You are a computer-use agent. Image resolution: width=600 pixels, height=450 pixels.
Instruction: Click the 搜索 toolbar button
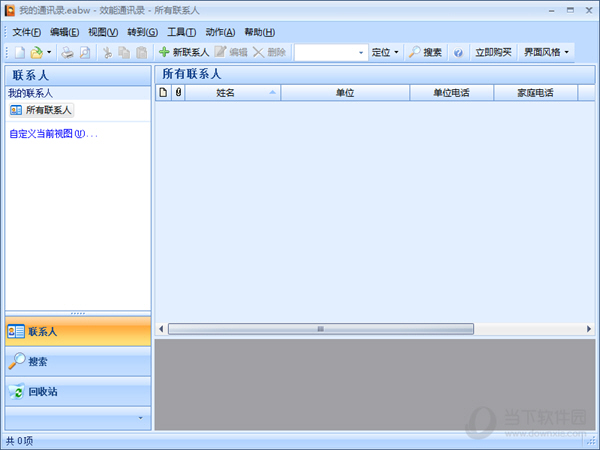(425, 52)
